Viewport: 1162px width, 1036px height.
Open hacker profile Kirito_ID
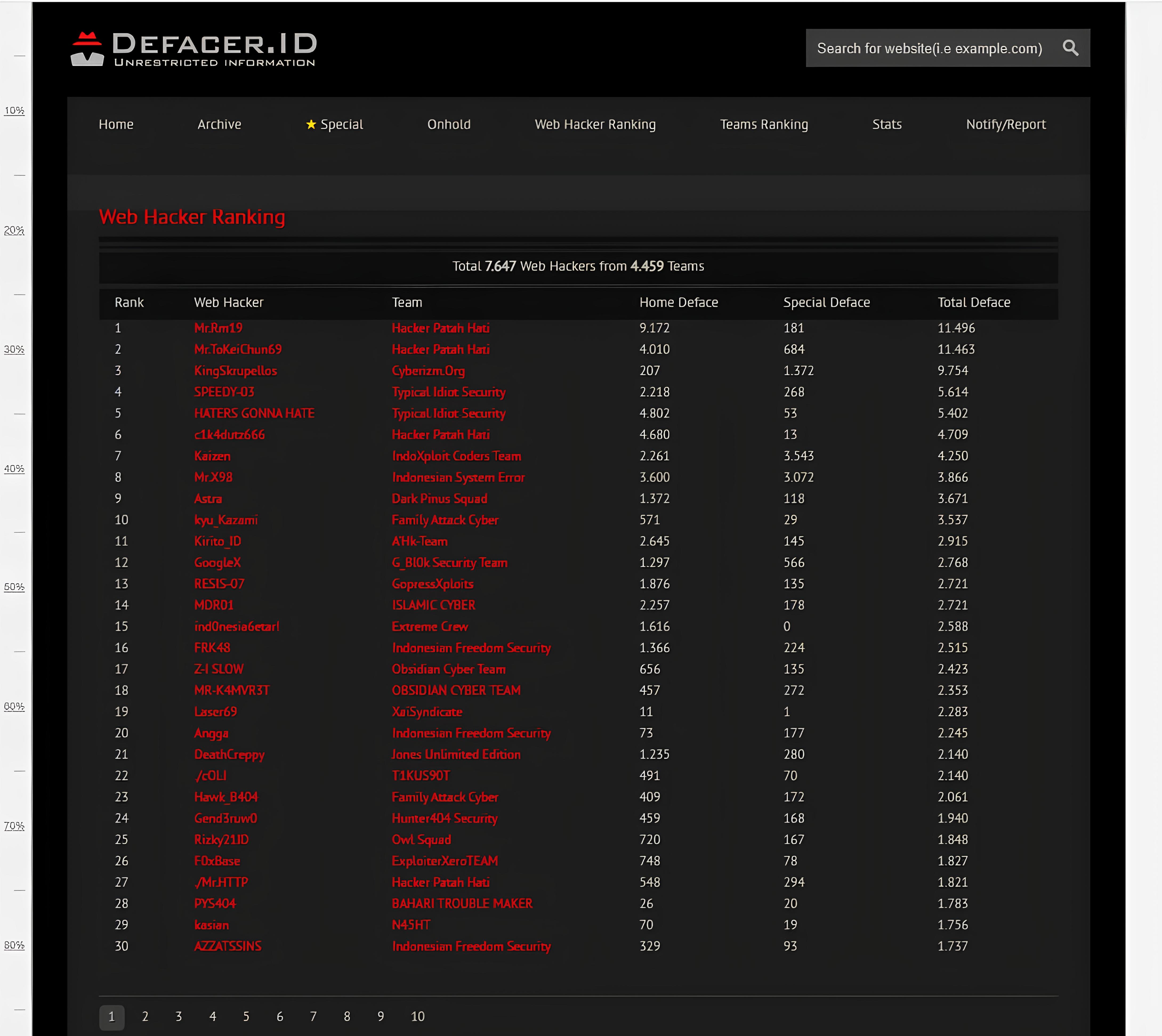(x=217, y=541)
